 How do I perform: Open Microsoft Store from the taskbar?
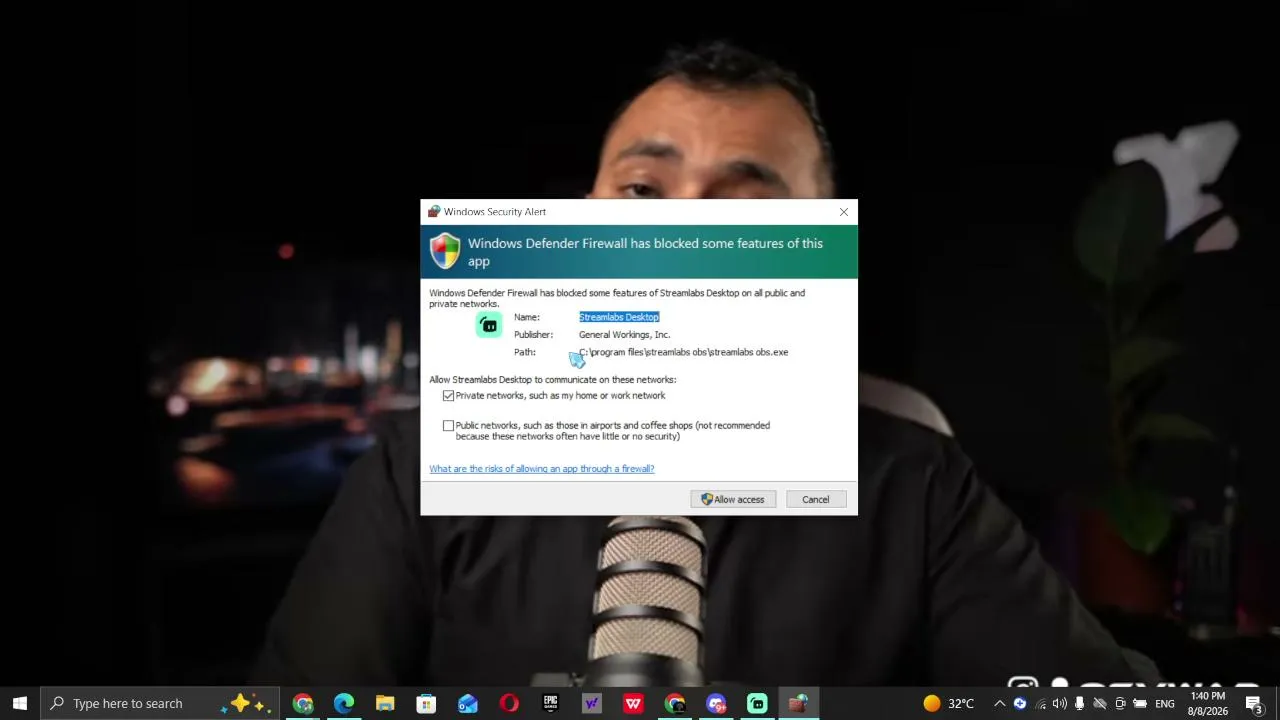[x=426, y=703]
